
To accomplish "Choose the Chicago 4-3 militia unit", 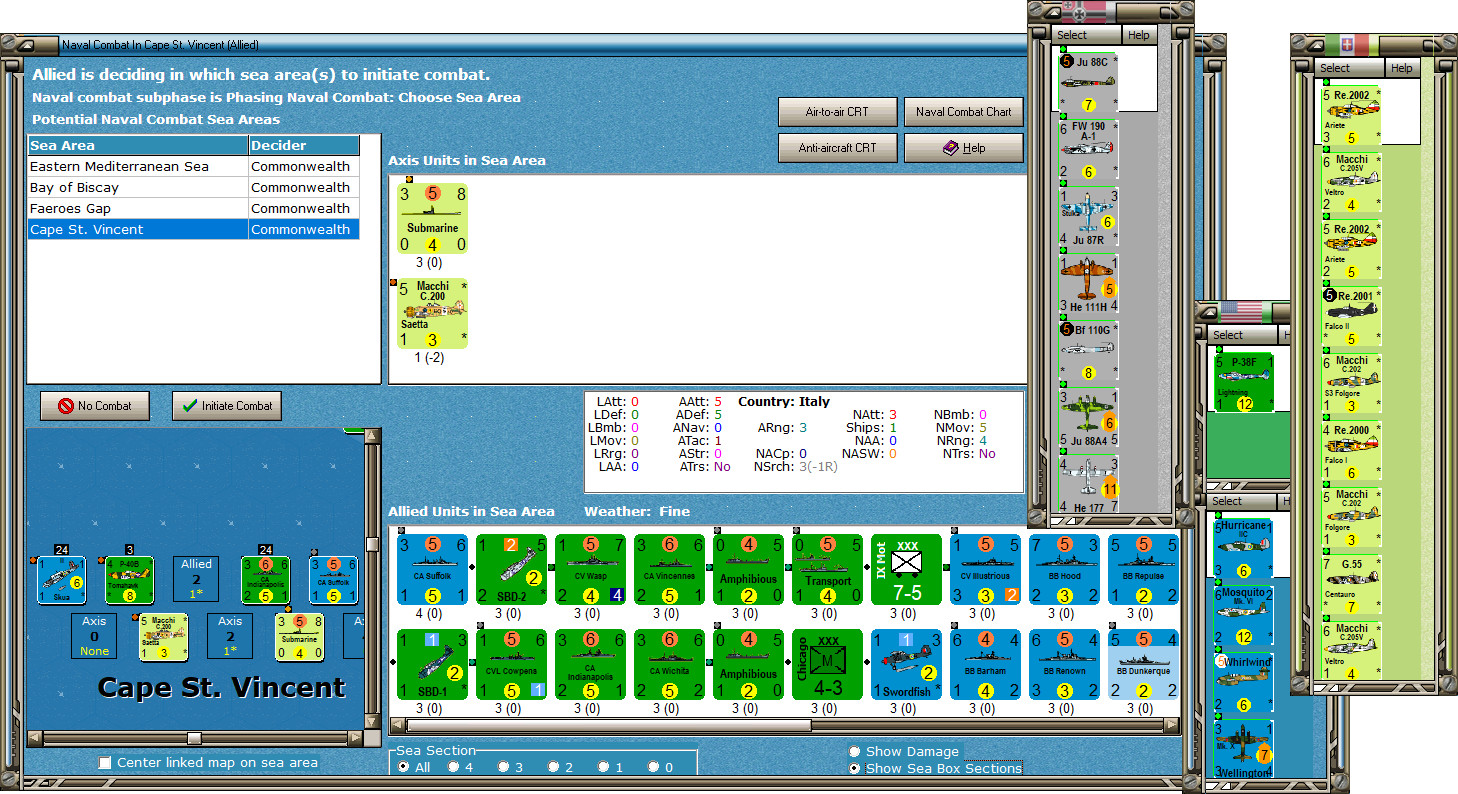I will pyautogui.click(x=827, y=664).
